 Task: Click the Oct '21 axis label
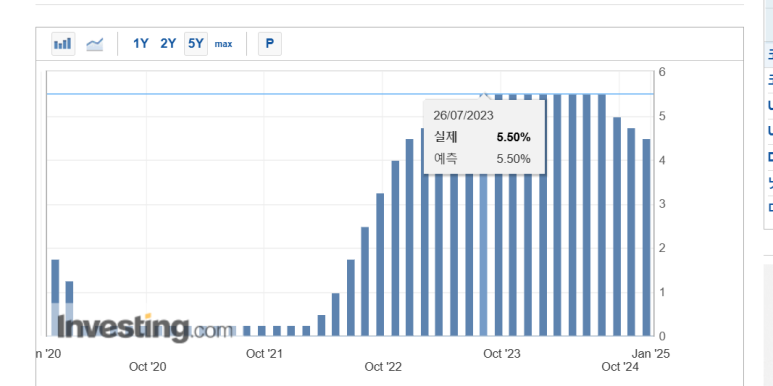(264, 354)
